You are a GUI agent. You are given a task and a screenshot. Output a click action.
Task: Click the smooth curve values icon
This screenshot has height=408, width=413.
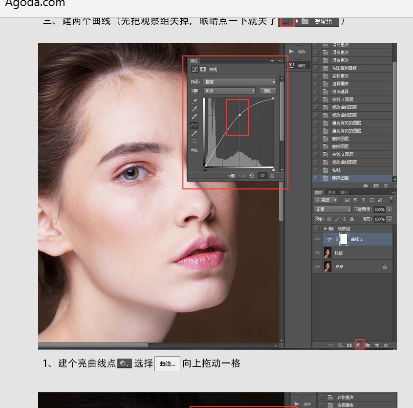pos(195,141)
